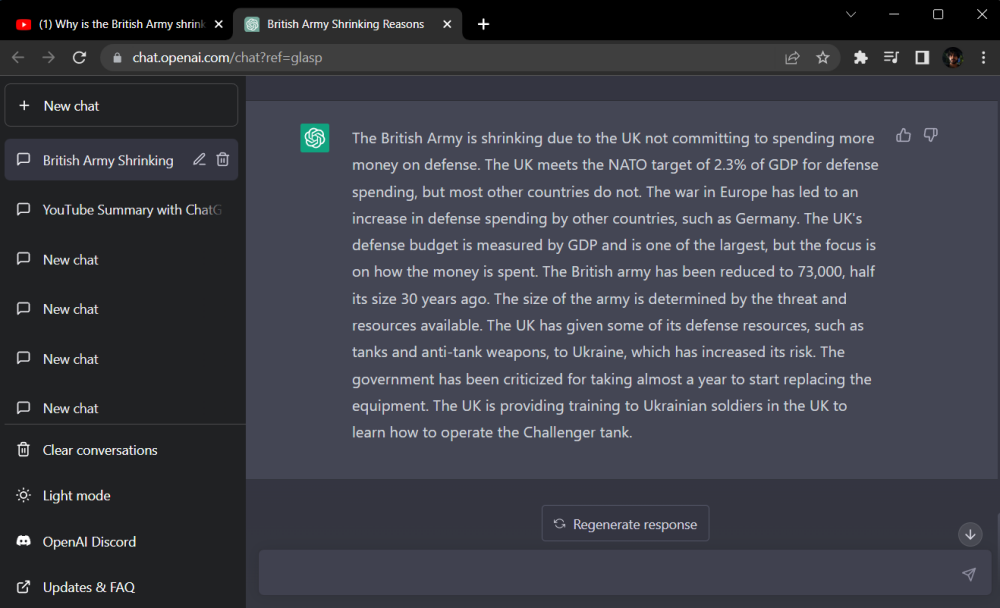Viewport: 1000px width, 608px height.
Task: Open the media control playlist icon
Action: coord(891,58)
